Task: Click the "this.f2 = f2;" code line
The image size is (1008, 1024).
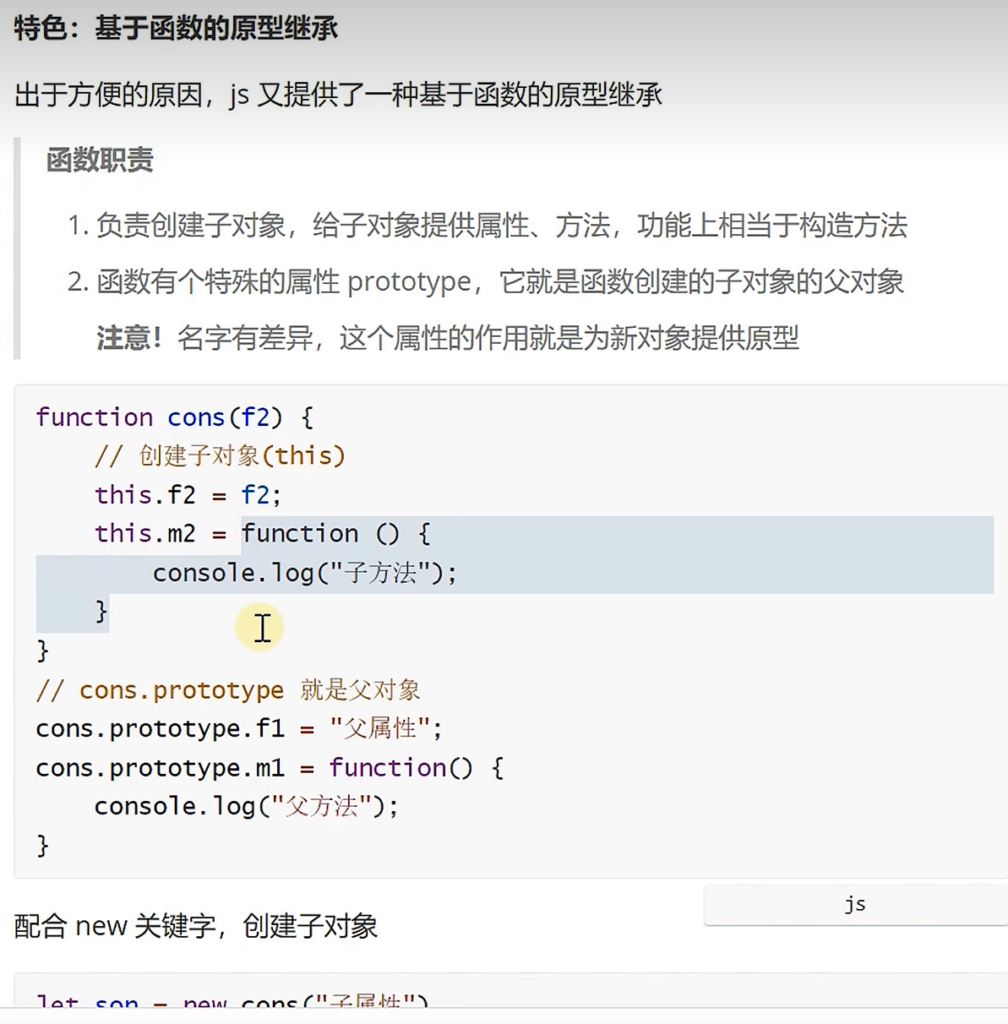Action: pos(189,495)
